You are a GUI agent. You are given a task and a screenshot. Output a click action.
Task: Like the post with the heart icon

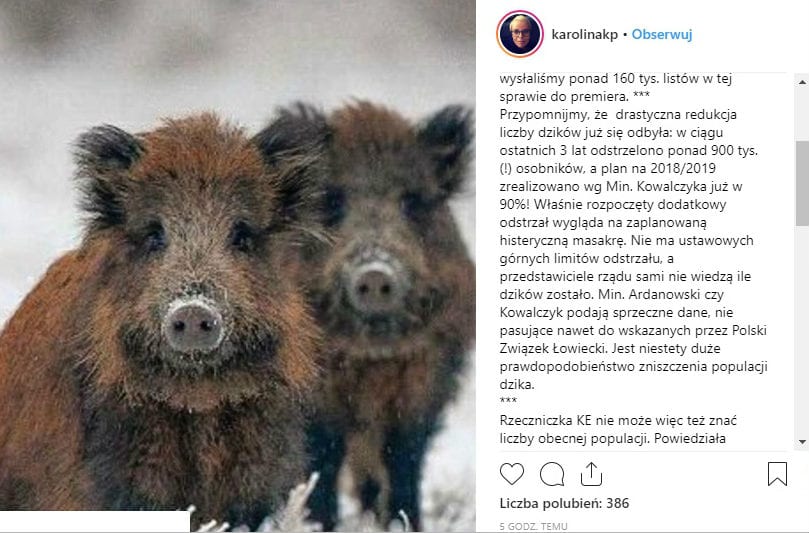pyautogui.click(x=512, y=474)
